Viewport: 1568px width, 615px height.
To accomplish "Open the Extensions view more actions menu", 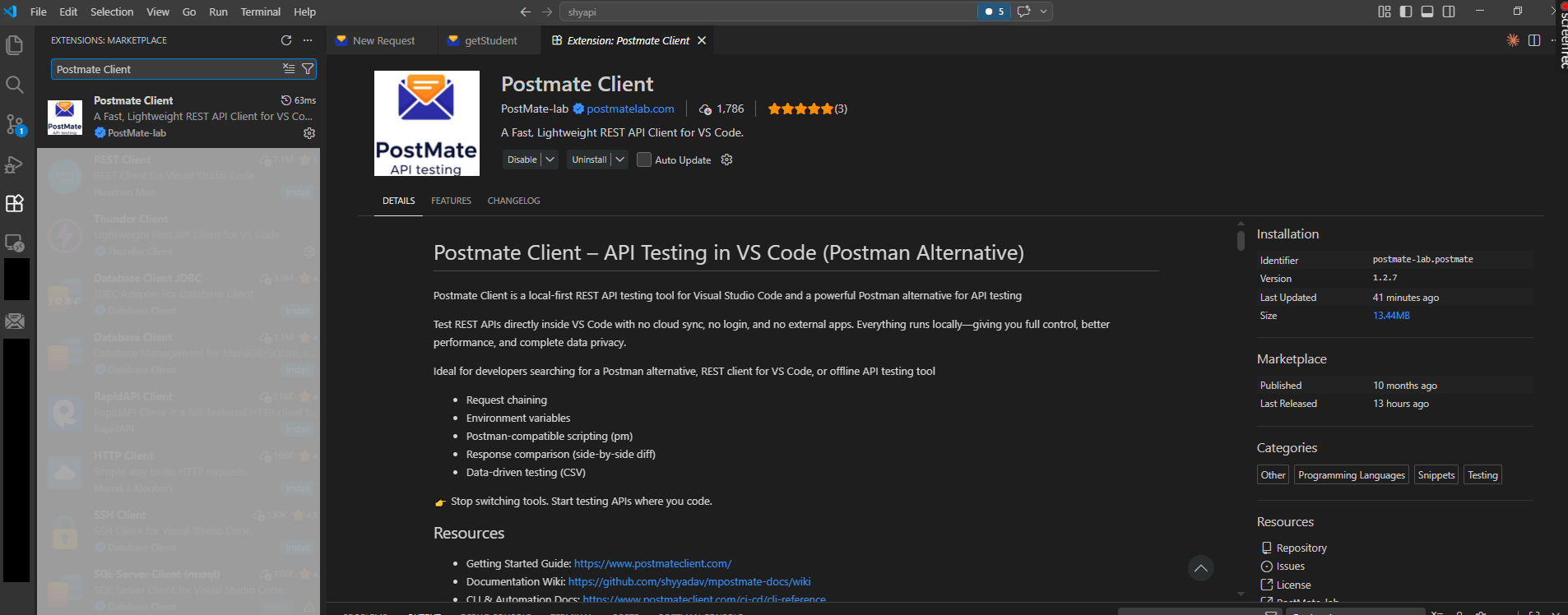I will pos(308,40).
